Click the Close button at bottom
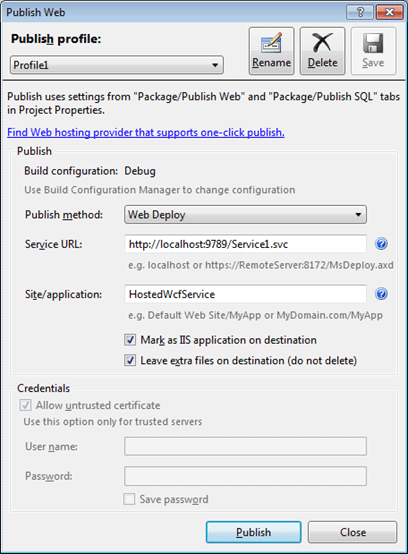The image size is (408, 554). [x=353, y=532]
